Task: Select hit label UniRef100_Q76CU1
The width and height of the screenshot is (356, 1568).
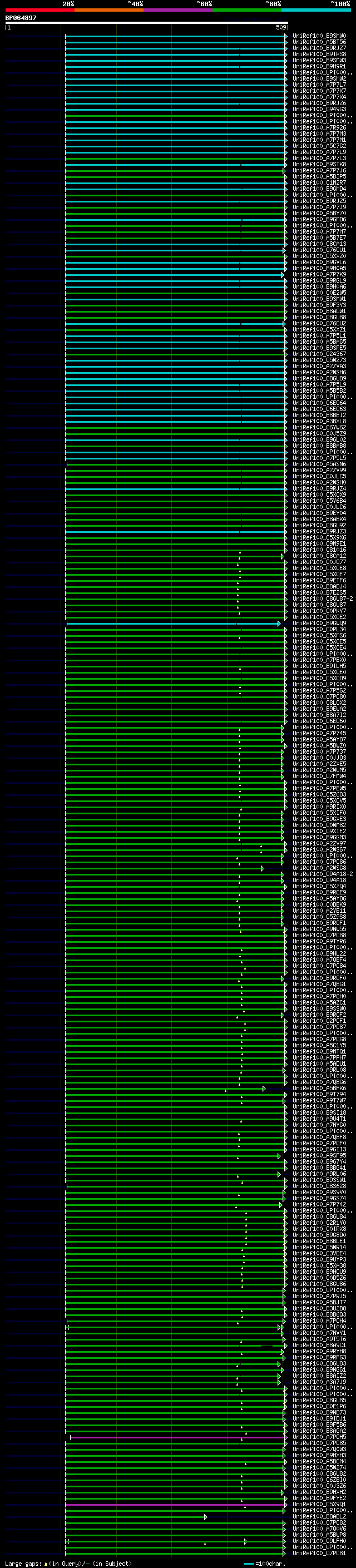Action: [x=319, y=250]
